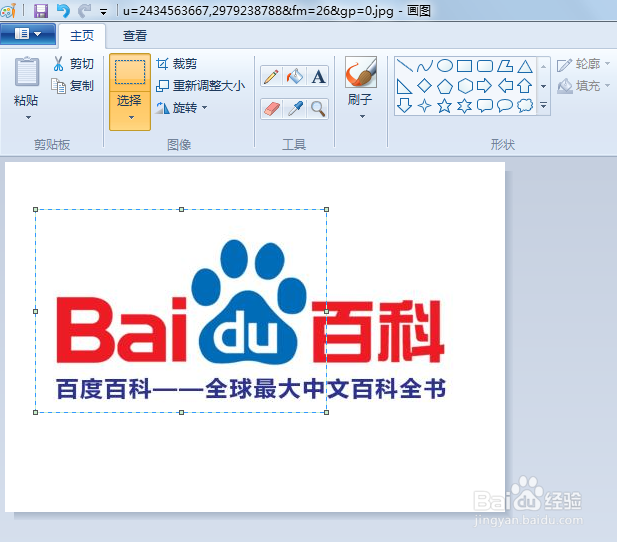The width and height of the screenshot is (617, 542).
Task: Select the Color picker eyedropper tool
Action: 295,109
